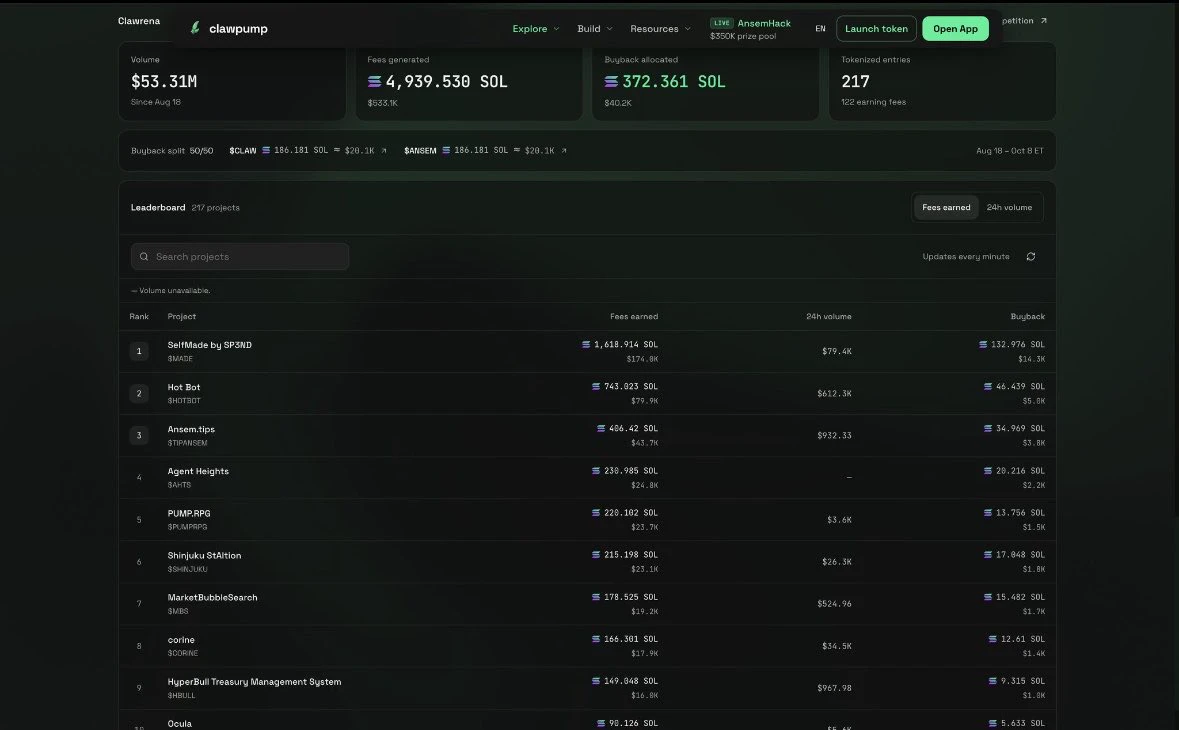Open the Hot Bot project row
Screen dimensions: 1179x730
(586, 393)
